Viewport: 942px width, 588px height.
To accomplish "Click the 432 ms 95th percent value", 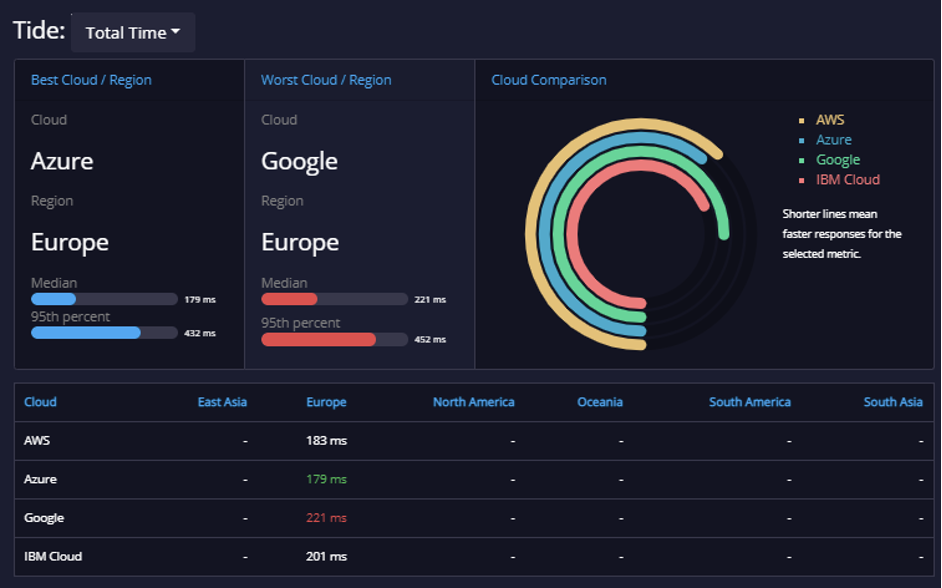I will 199,333.
